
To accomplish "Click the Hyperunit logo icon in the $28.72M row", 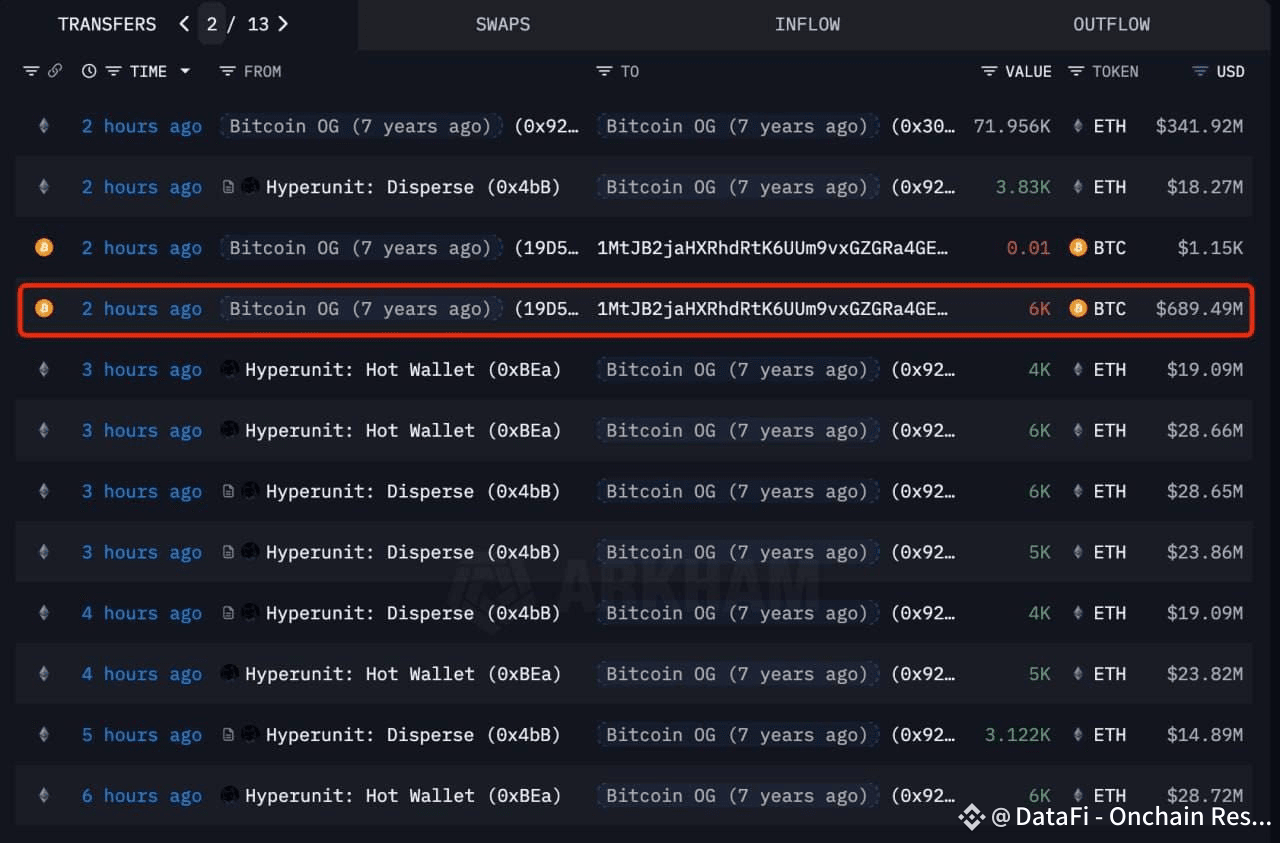I will 229,795.
